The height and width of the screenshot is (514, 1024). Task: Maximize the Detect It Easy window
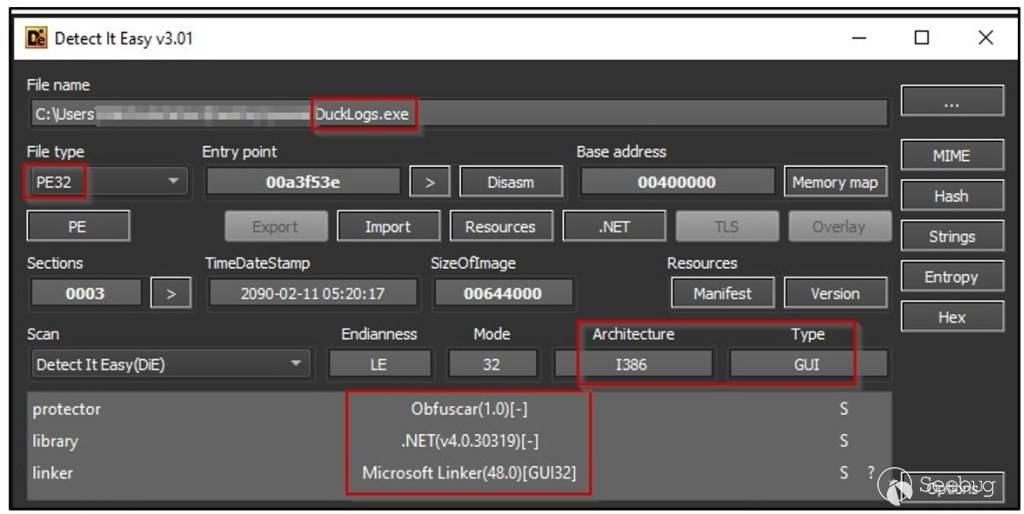pyautogui.click(x=921, y=38)
